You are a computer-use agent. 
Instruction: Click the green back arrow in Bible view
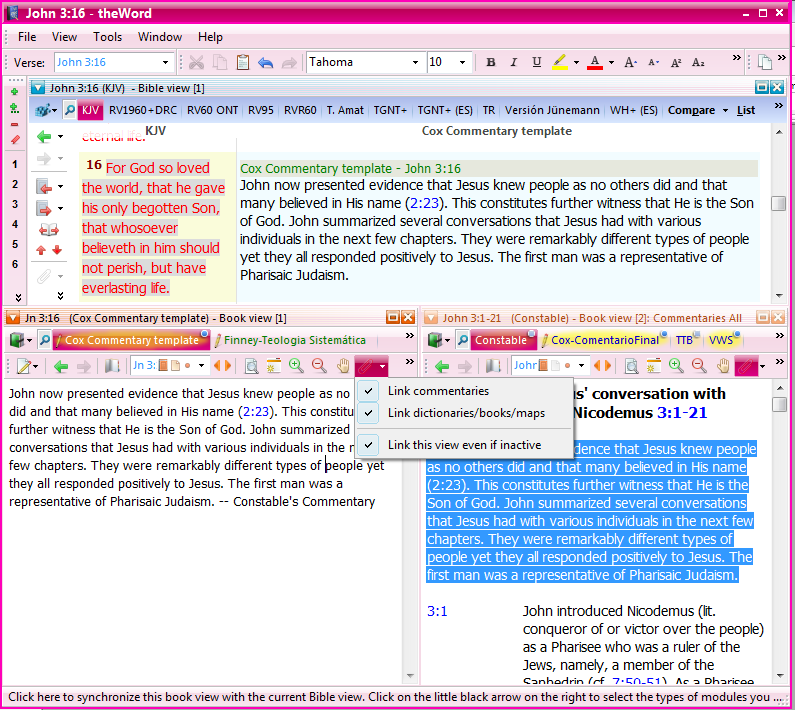click(45, 136)
